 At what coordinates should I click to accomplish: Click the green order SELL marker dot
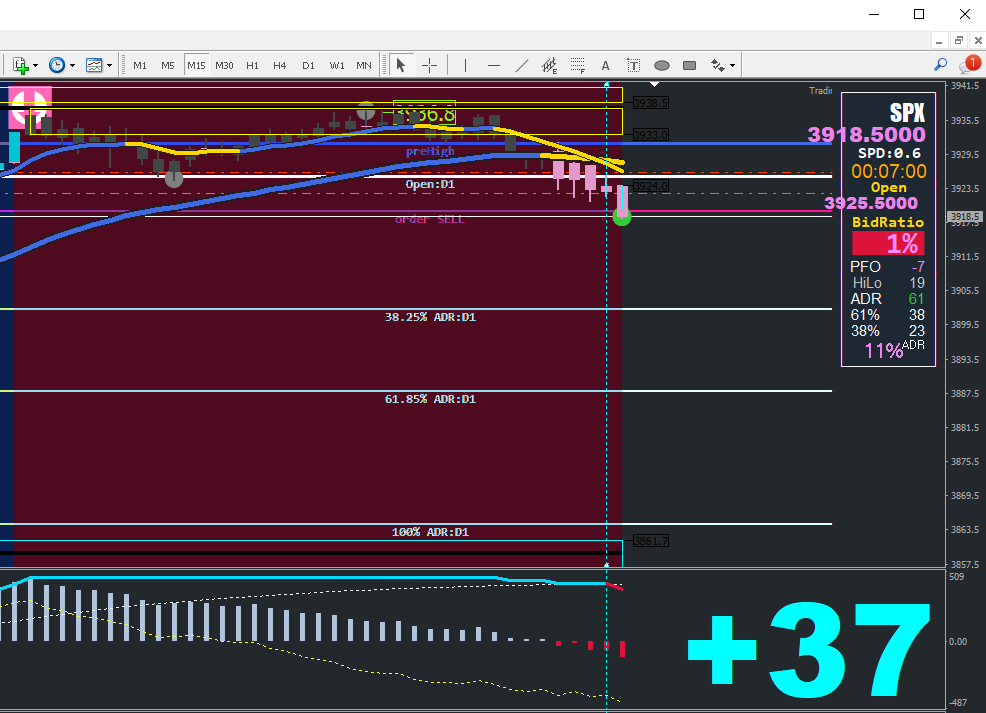622,217
